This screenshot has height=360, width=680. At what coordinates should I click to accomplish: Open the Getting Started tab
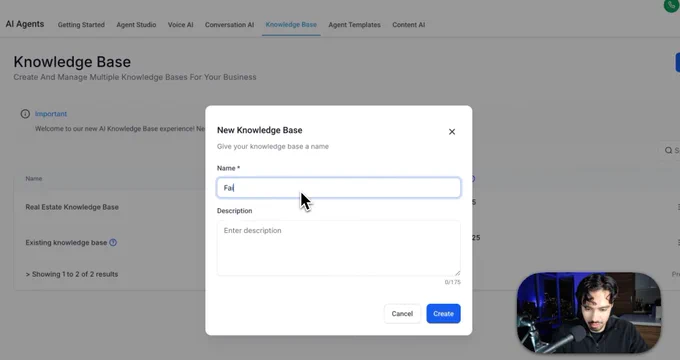pos(81,25)
